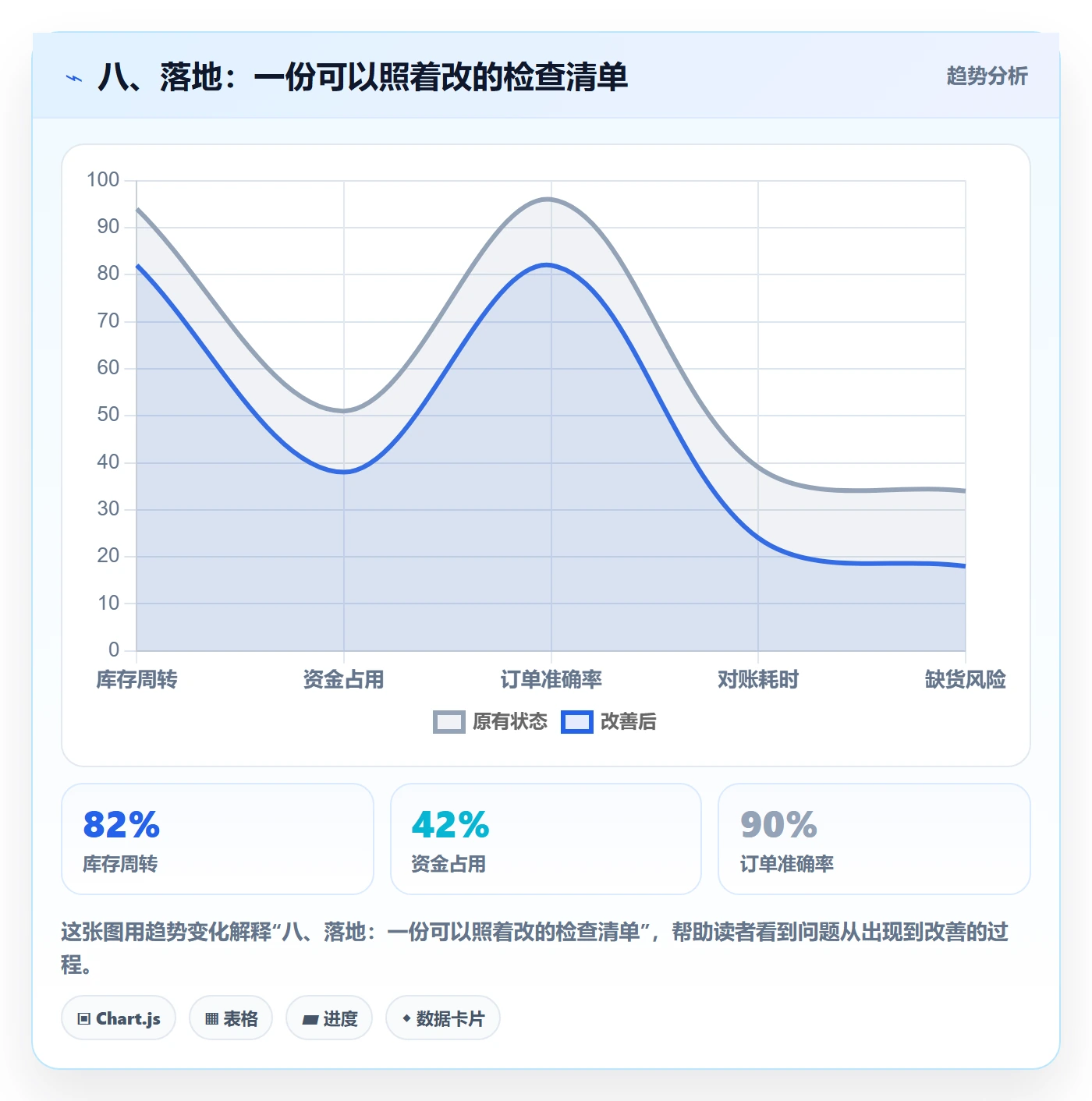Click the grid icon on 表格 tag

tap(211, 1018)
